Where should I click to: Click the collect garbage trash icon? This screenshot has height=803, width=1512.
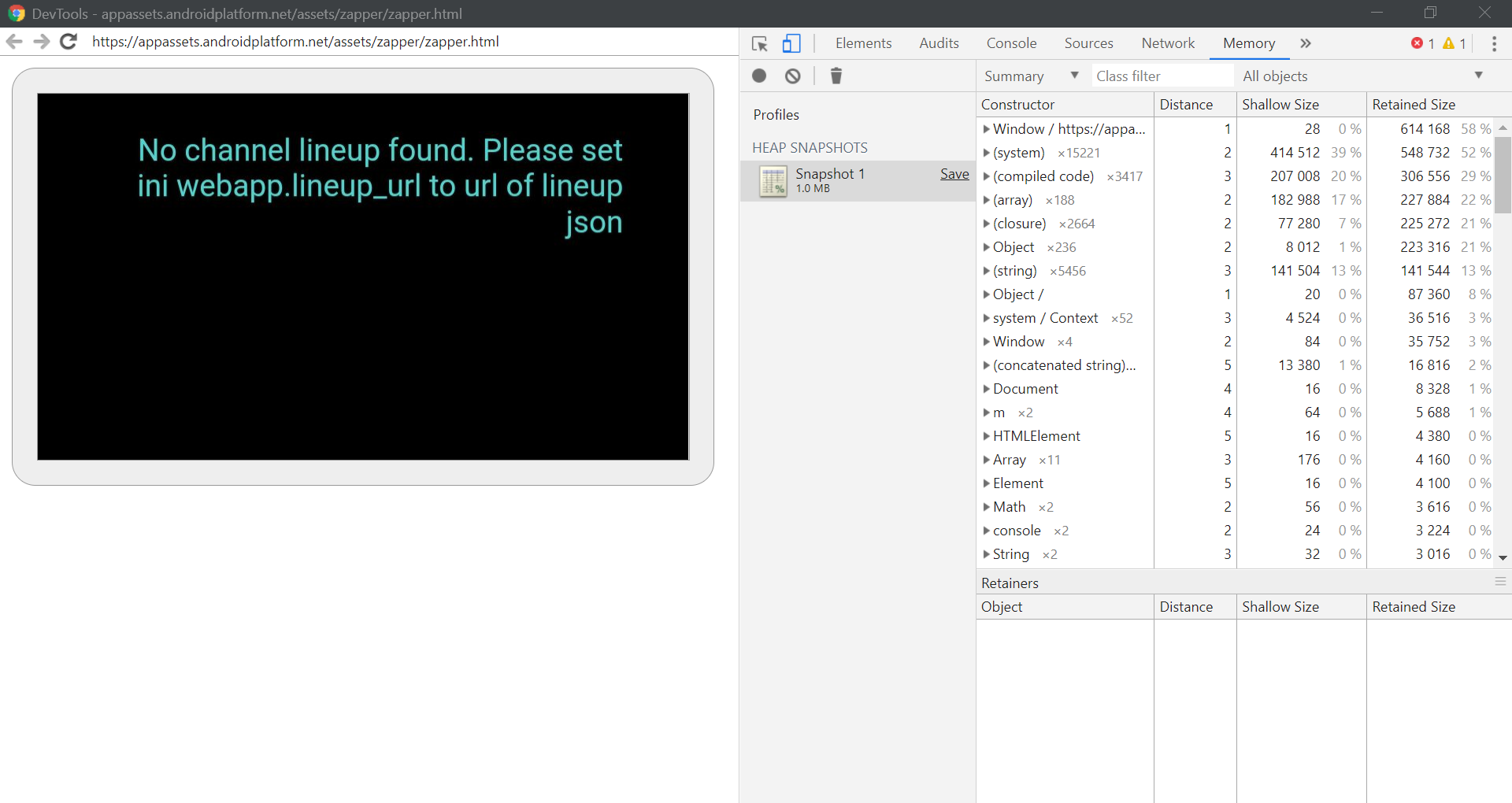click(x=836, y=76)
